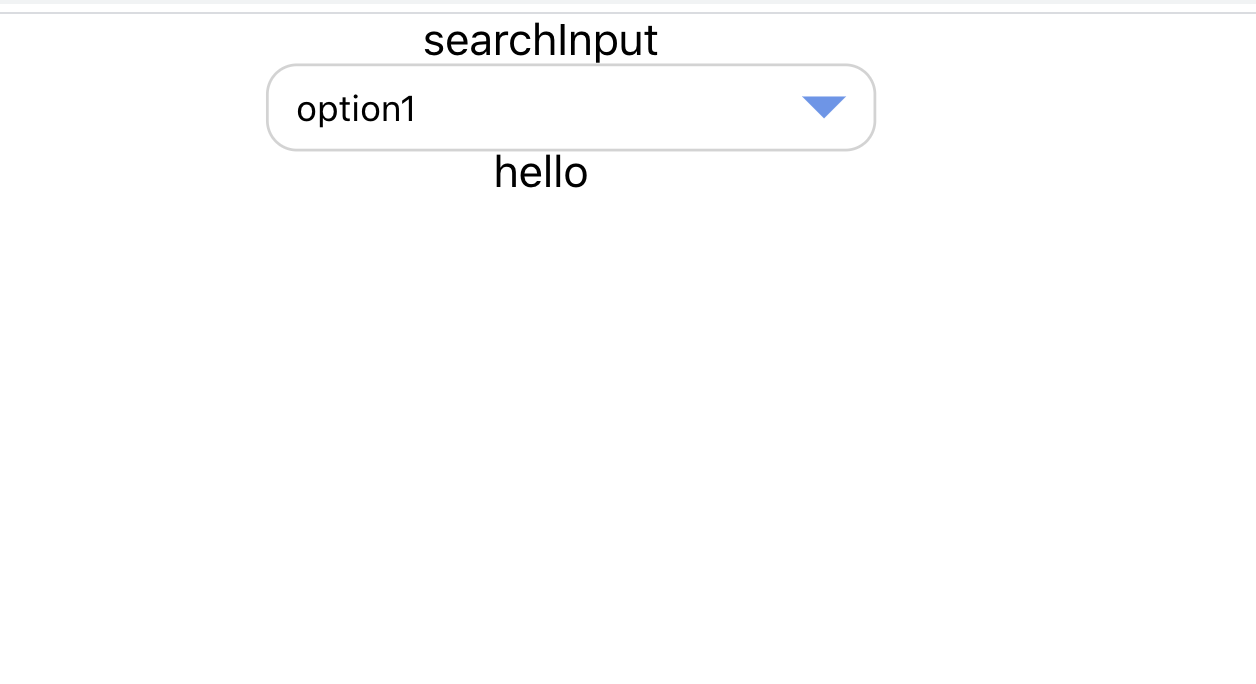Click the blue dropdown arrow icon
This screenshot has width=1256, height=684.
pos(824,107)
